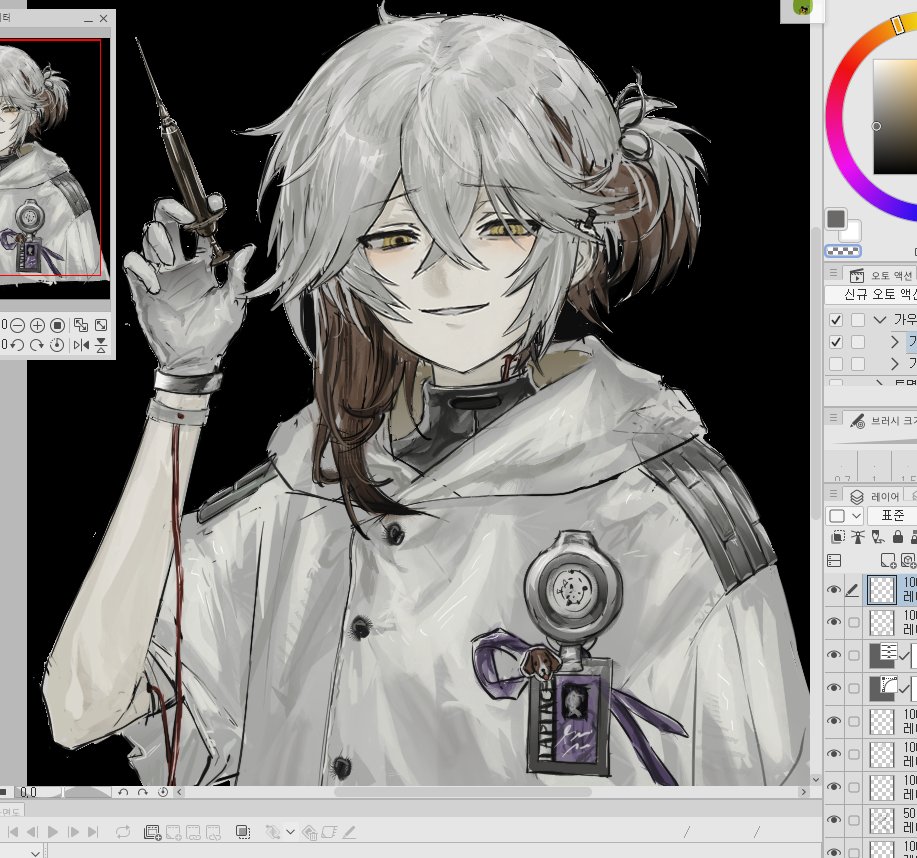Viewport: 917px width, 858px height.
Task: Switch to the 레이어 tab
Action: click(874, 497)
